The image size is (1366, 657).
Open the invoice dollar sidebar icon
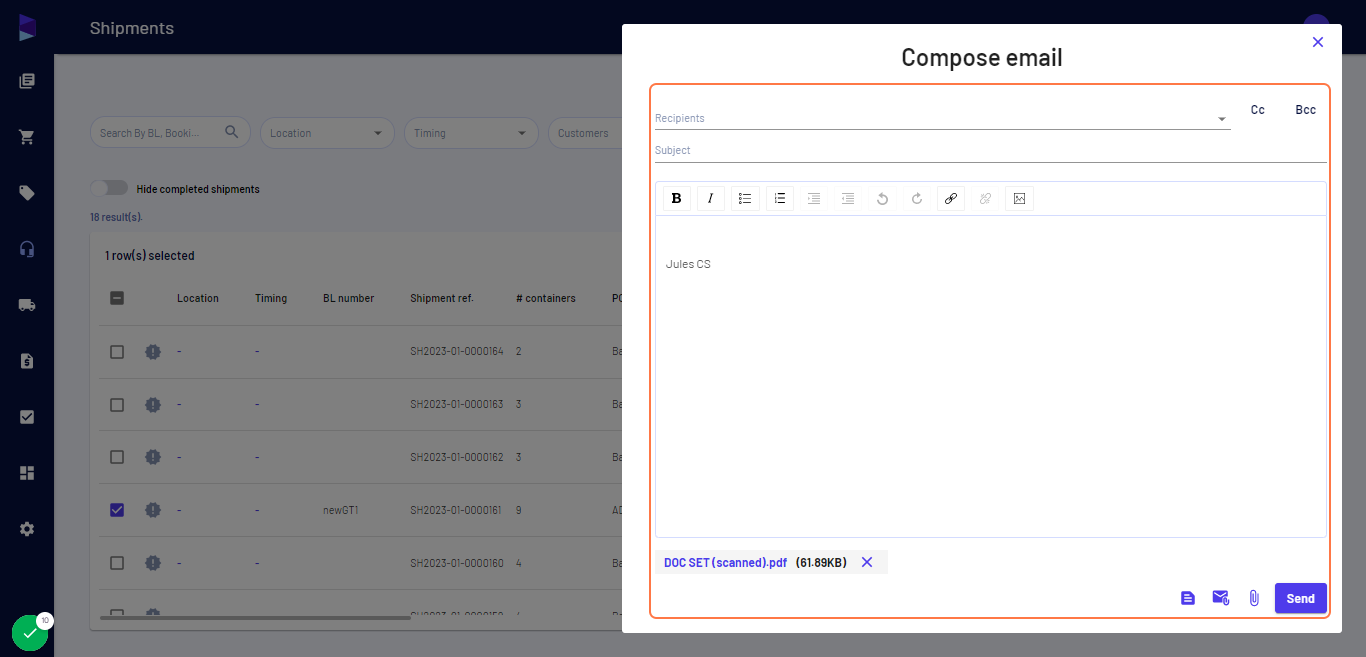click(27, 361)
